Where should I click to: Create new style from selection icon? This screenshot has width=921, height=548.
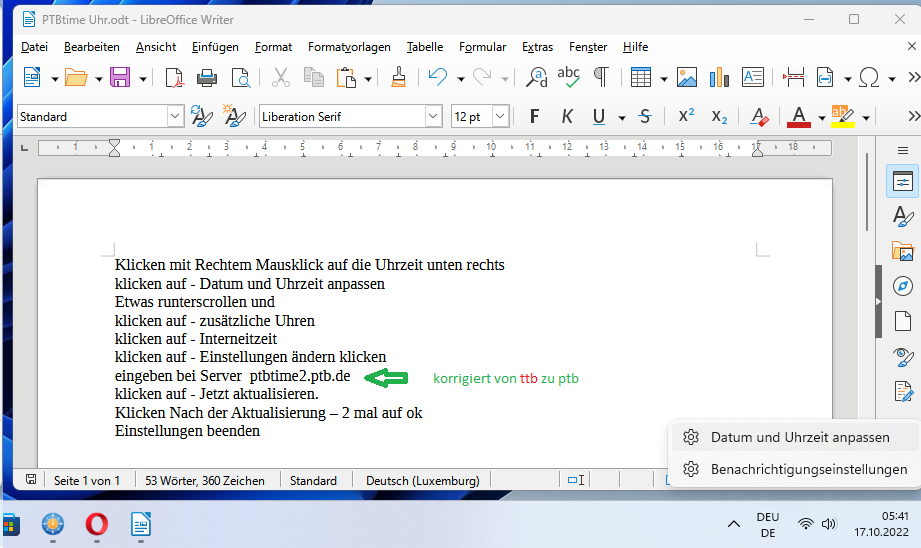click(234, 116)
